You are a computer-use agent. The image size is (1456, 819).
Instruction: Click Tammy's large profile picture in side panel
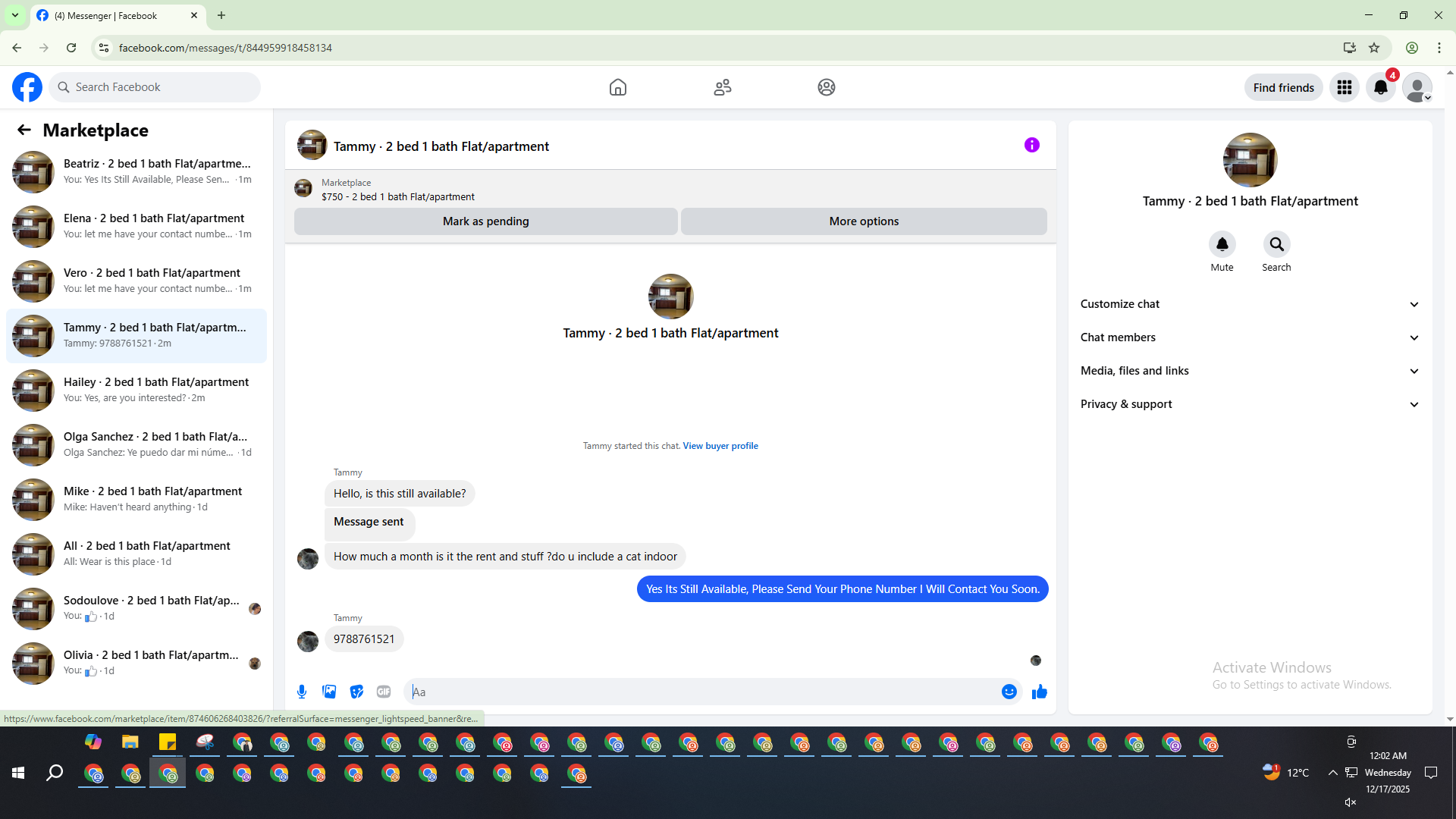click(1250, 160)
